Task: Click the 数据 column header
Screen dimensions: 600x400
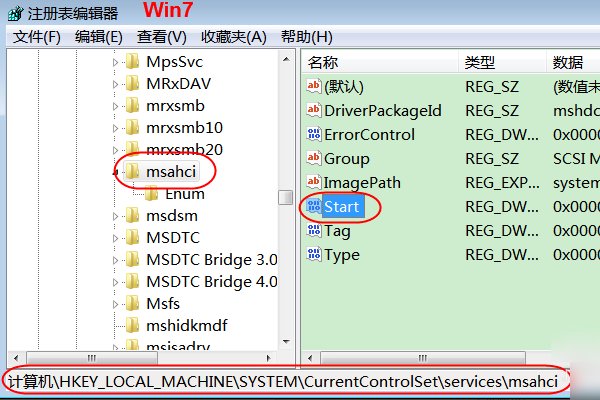Action: [573, 62]
